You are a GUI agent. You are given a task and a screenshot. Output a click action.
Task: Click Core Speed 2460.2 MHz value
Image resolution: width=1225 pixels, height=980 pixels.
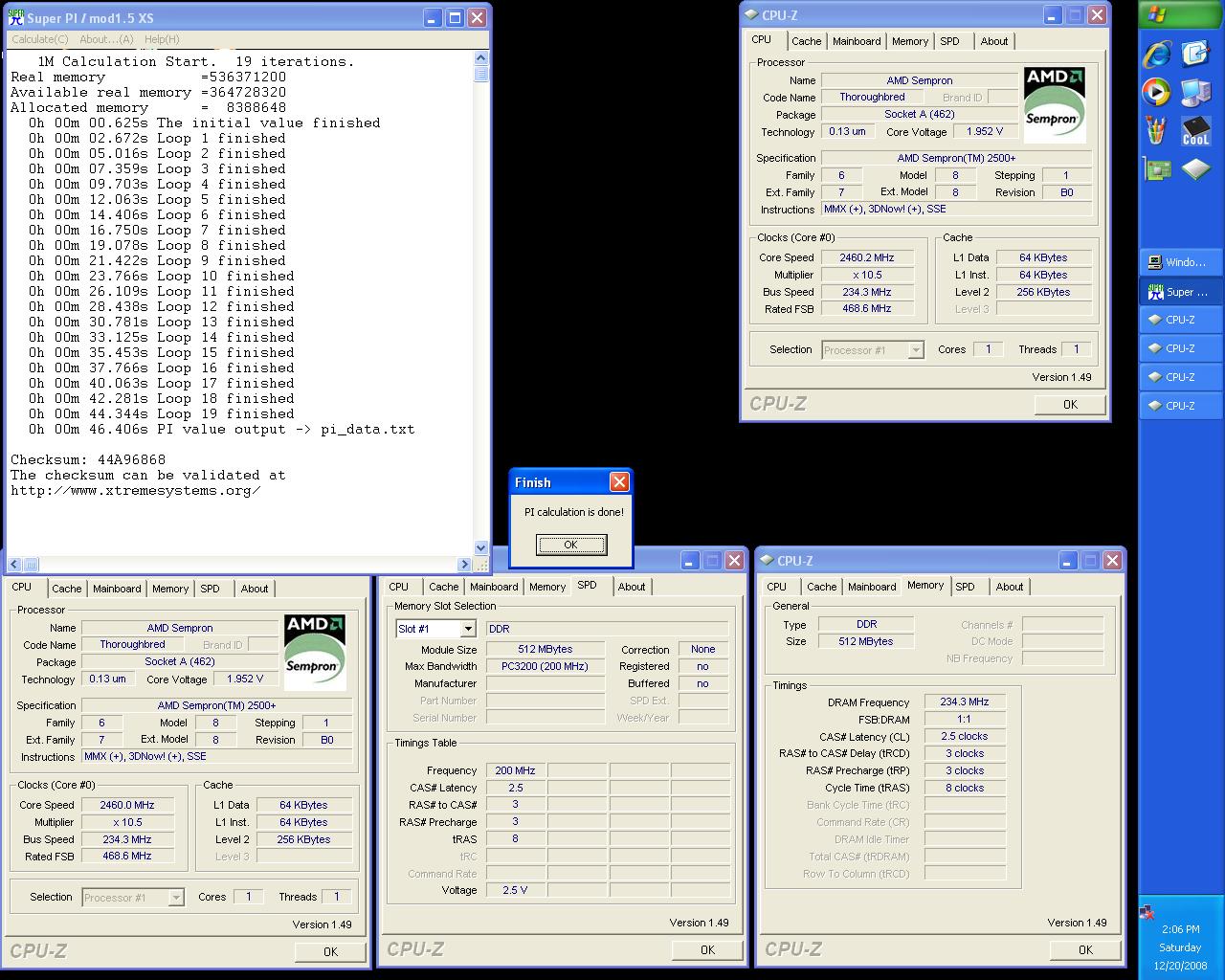[x=867, y=257]
